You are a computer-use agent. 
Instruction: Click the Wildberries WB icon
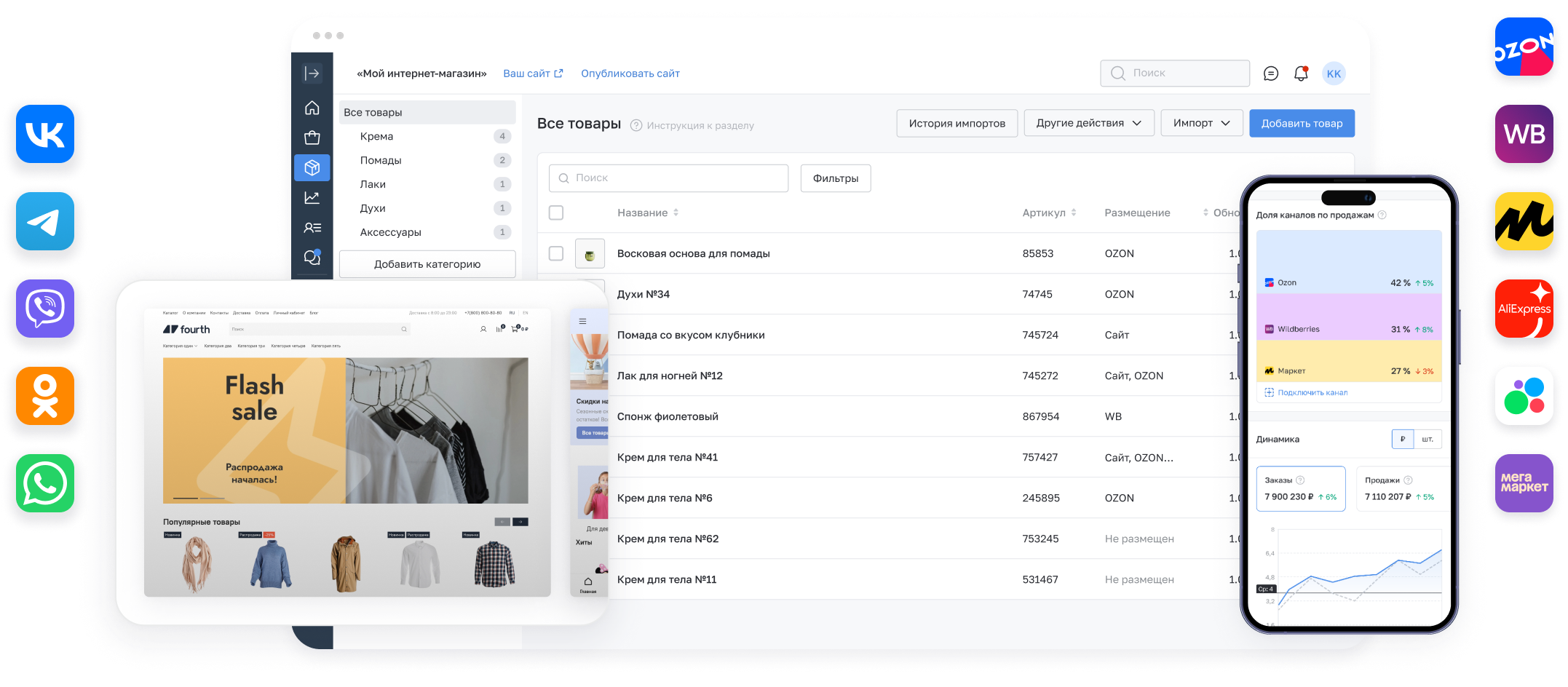tap(1524, 134)
